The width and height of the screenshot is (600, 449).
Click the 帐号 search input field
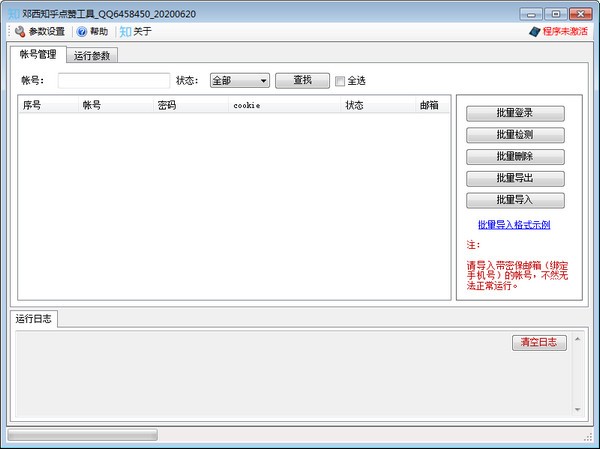tap(114, 81)
